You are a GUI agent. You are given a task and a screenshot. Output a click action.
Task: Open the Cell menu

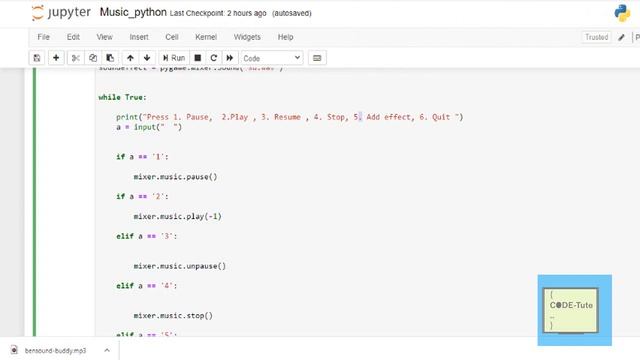pos(172,37)
